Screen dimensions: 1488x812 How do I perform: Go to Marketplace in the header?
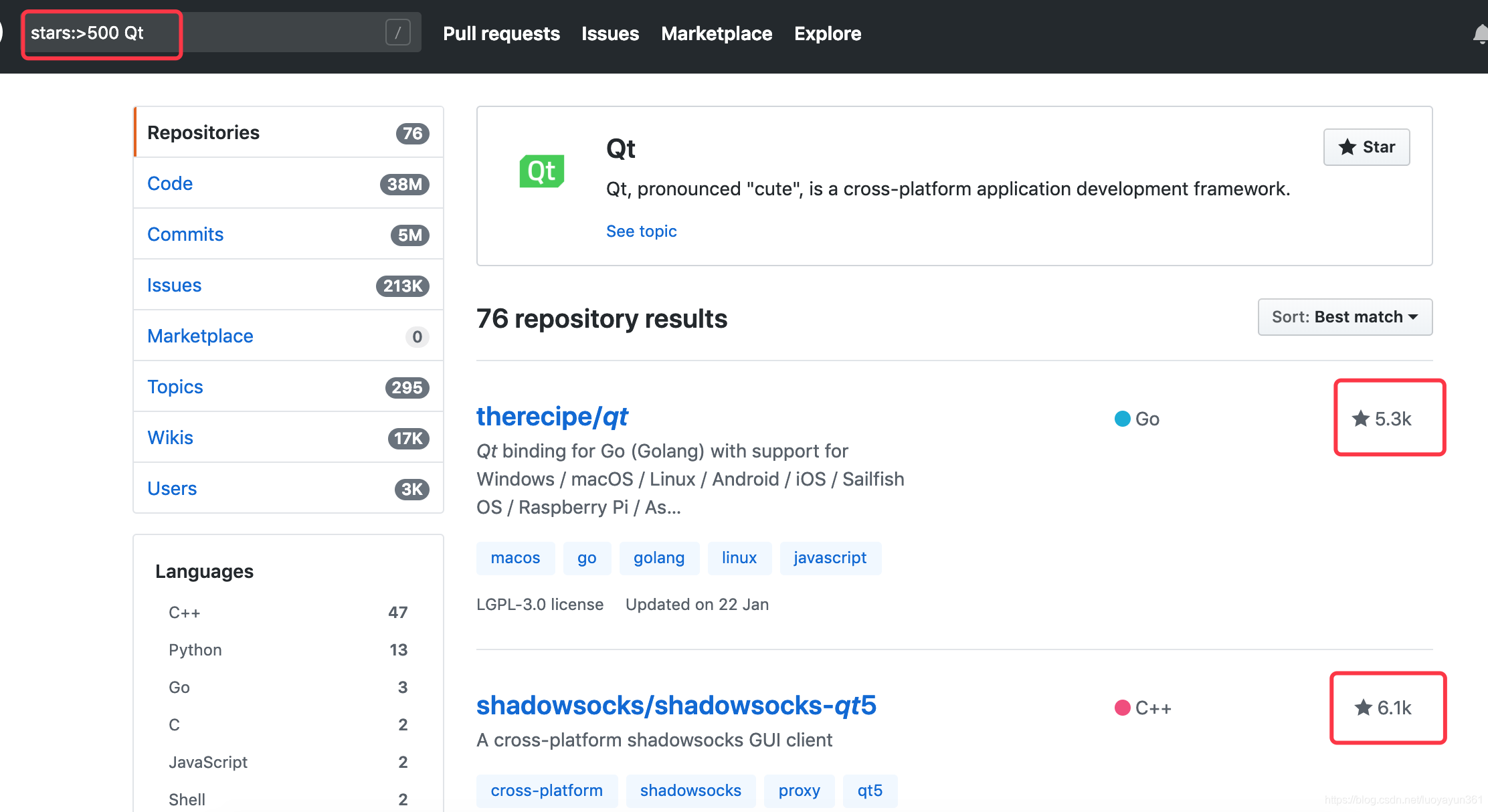(716, 33)
